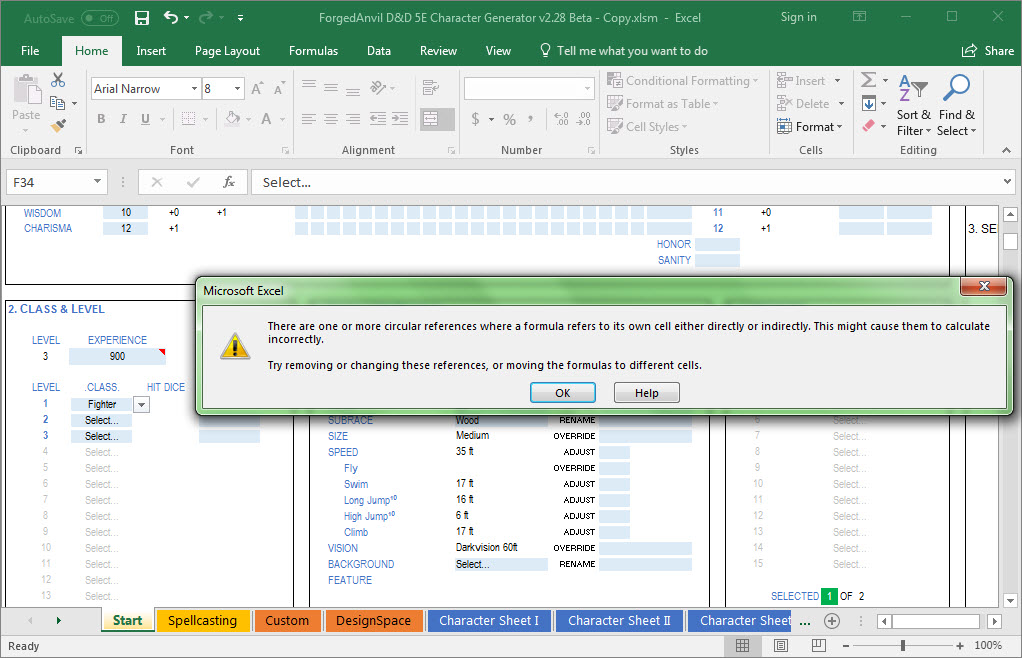The height and width of the screenshot is (658, 1022).
Task: Click the AutoSum sigma icon
Action: [868, 80]
